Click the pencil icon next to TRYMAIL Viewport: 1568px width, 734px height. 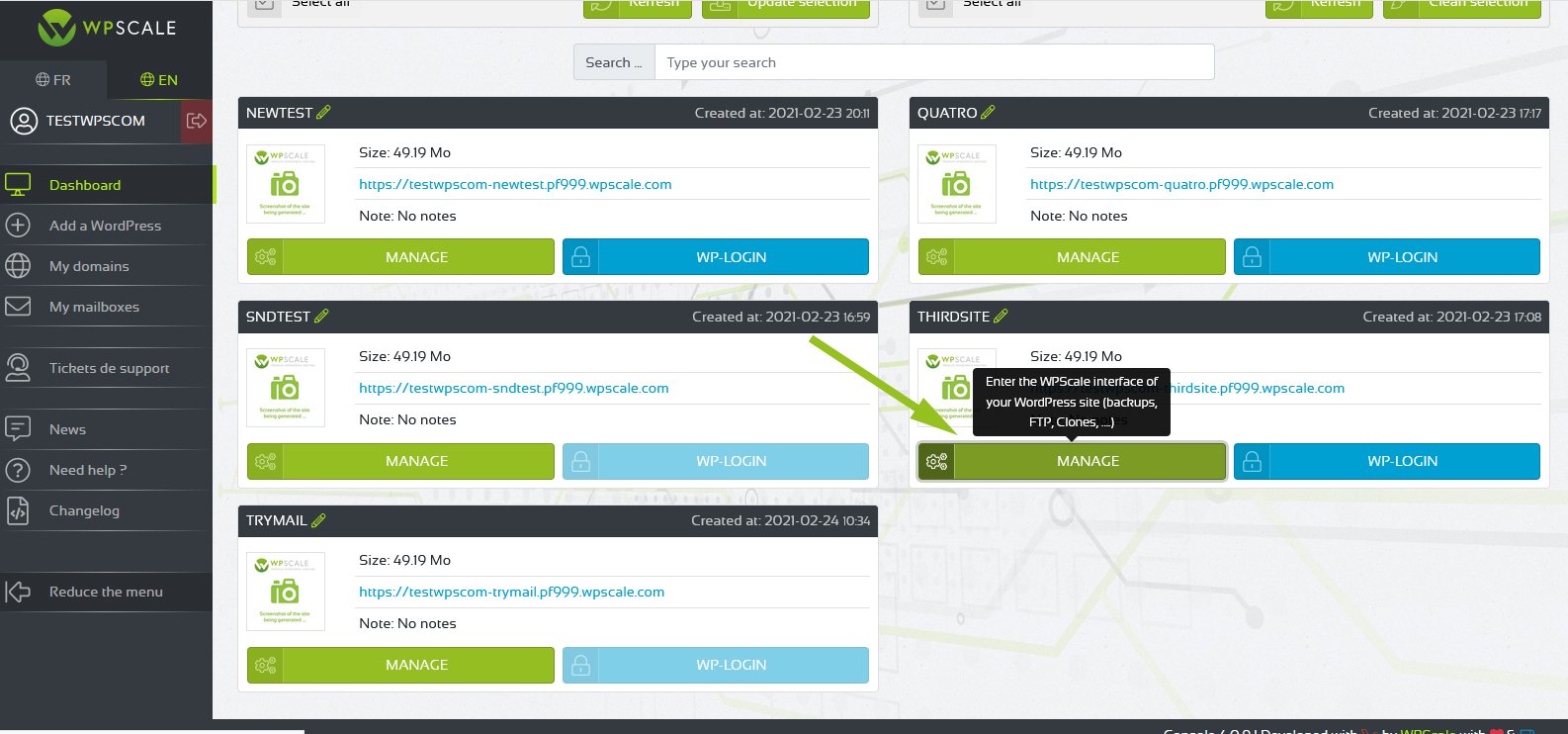[x=318, y=520]
